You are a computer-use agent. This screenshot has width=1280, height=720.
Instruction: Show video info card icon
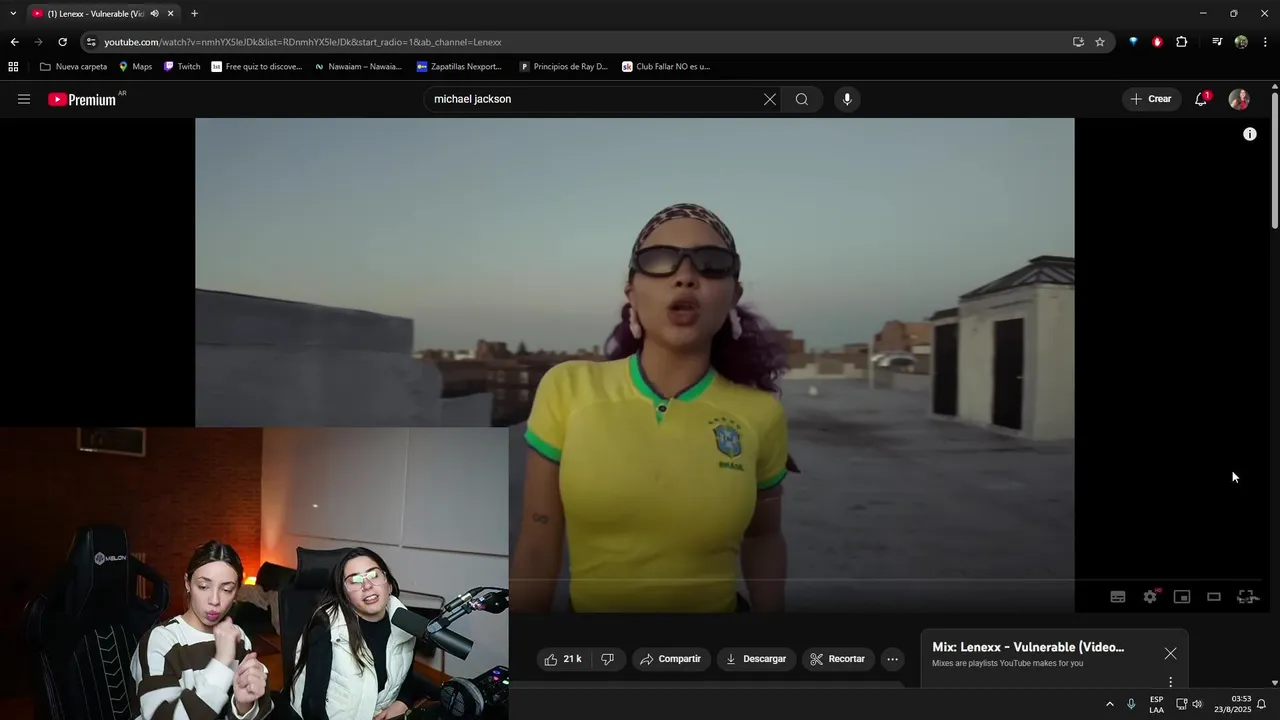pyautogui.click(x=1250, y=134)
